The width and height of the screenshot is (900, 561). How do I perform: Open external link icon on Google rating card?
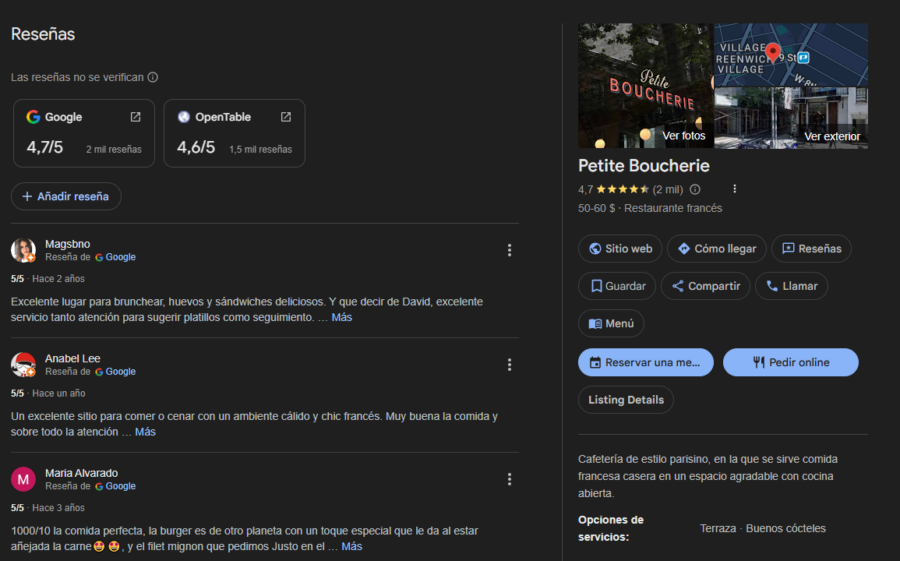[x=135, y=117]
